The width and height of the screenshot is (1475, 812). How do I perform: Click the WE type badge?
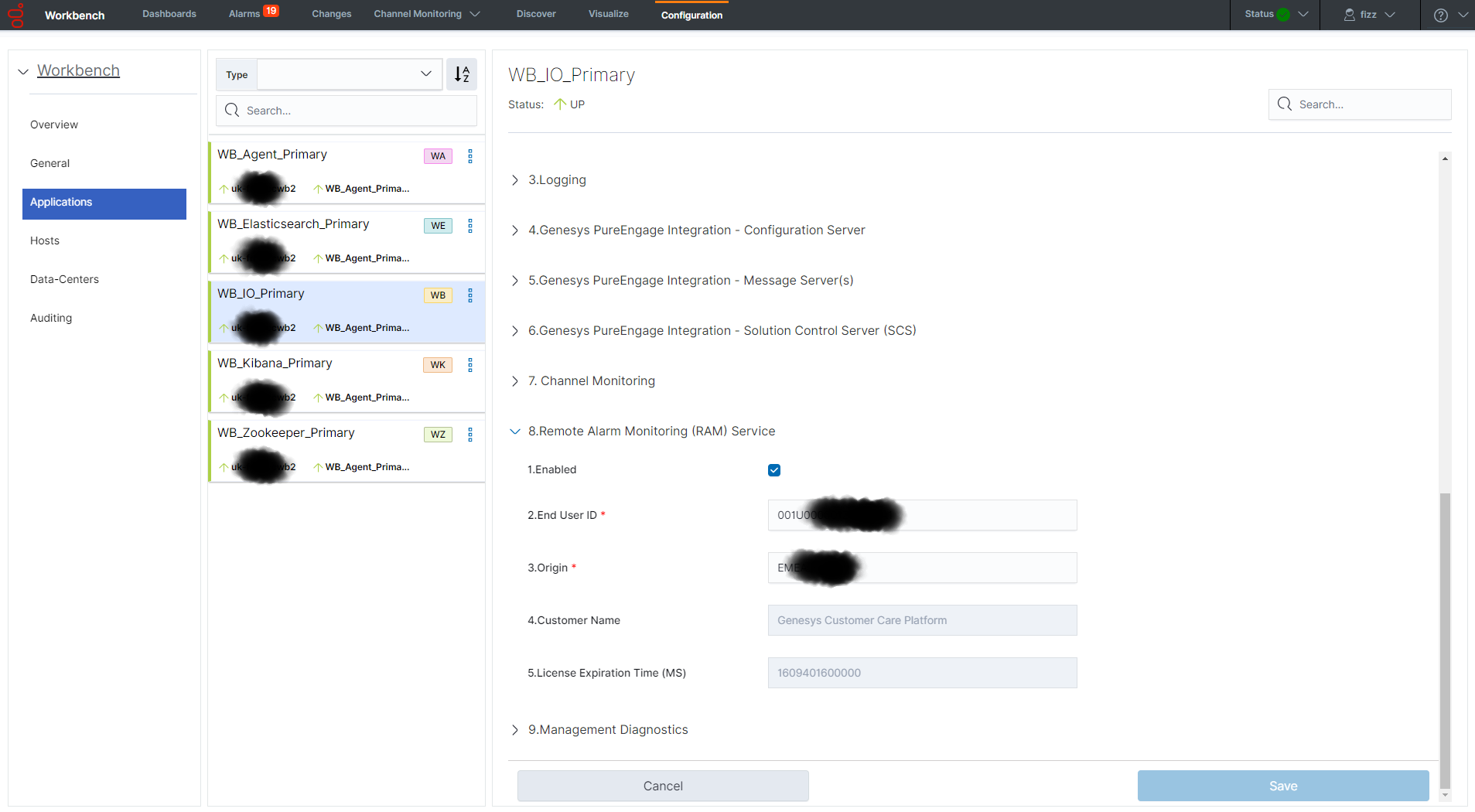coord(438,226)
